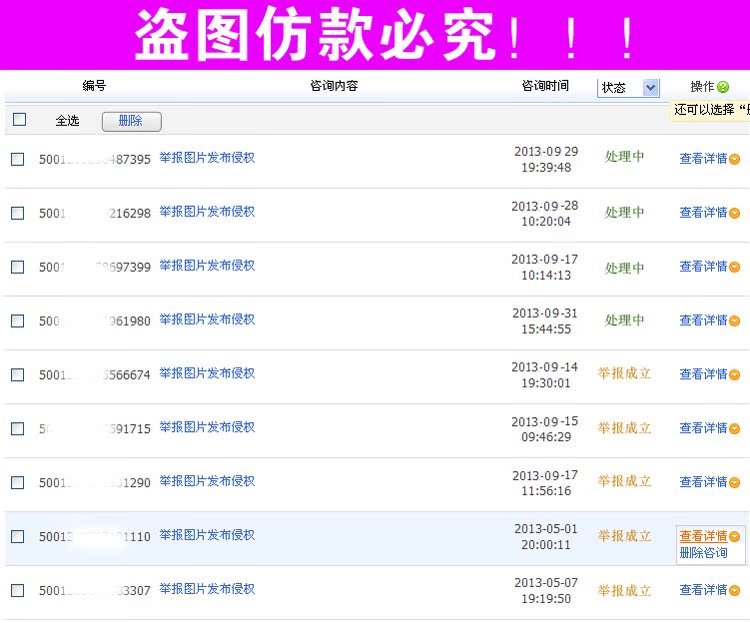The width and height of the screenshot is (750, 623).
Task: Click the 操作 column header text
Action: tap(702, 87)
